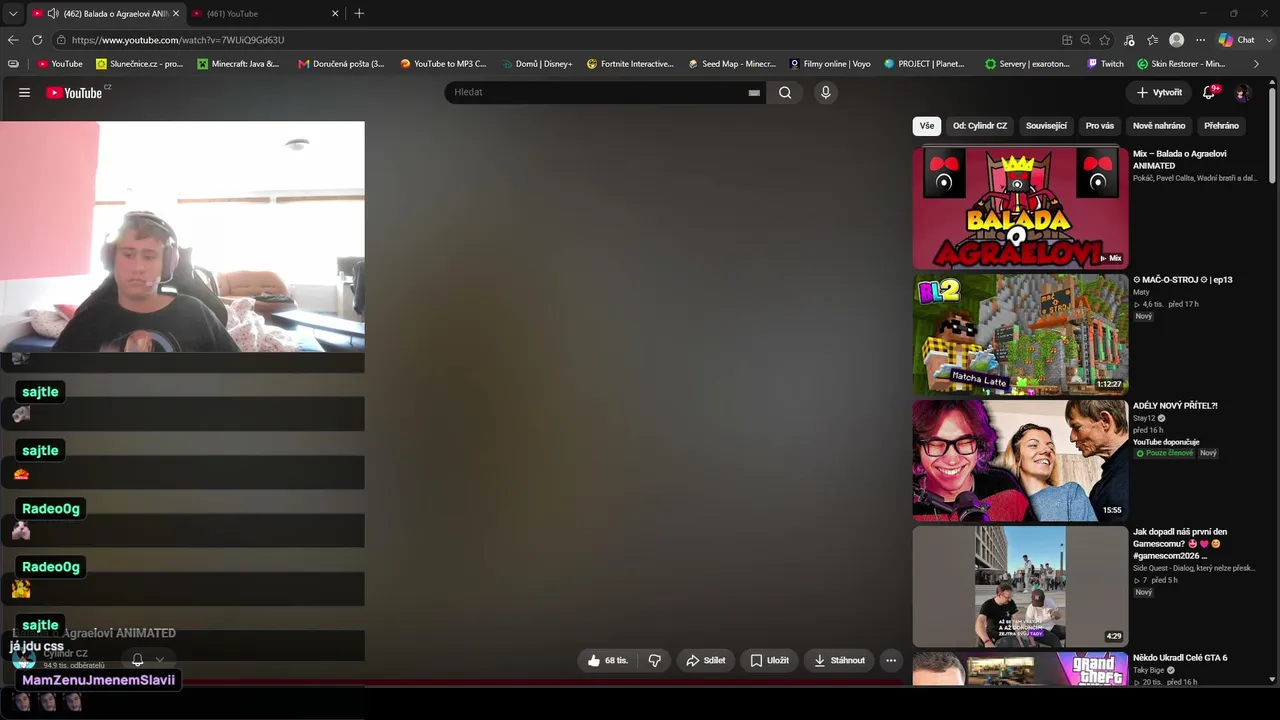Start voice search with the microphone
Screen dimensions: 1280x720
825,93
